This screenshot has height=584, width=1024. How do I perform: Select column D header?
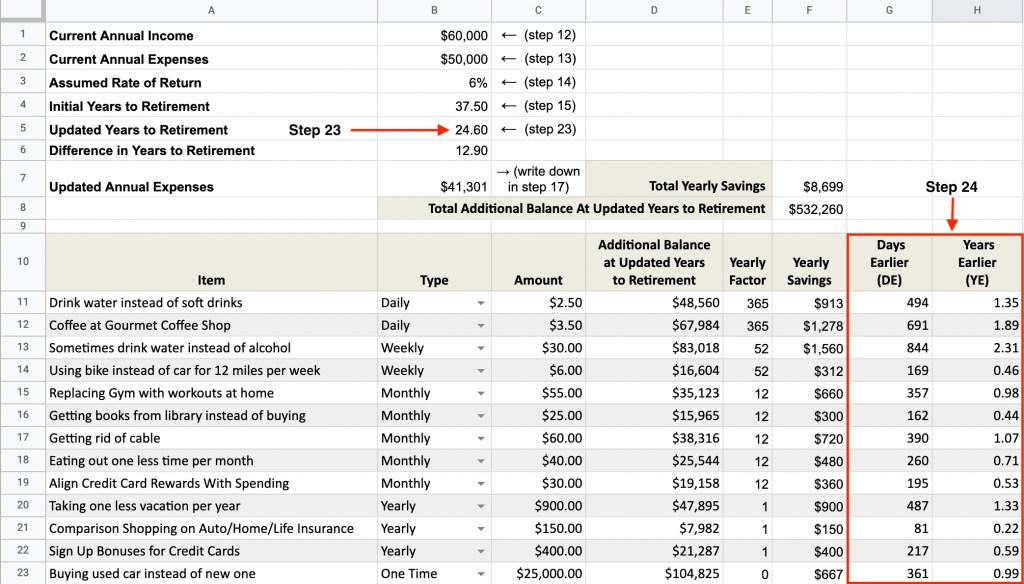[653, 10]
